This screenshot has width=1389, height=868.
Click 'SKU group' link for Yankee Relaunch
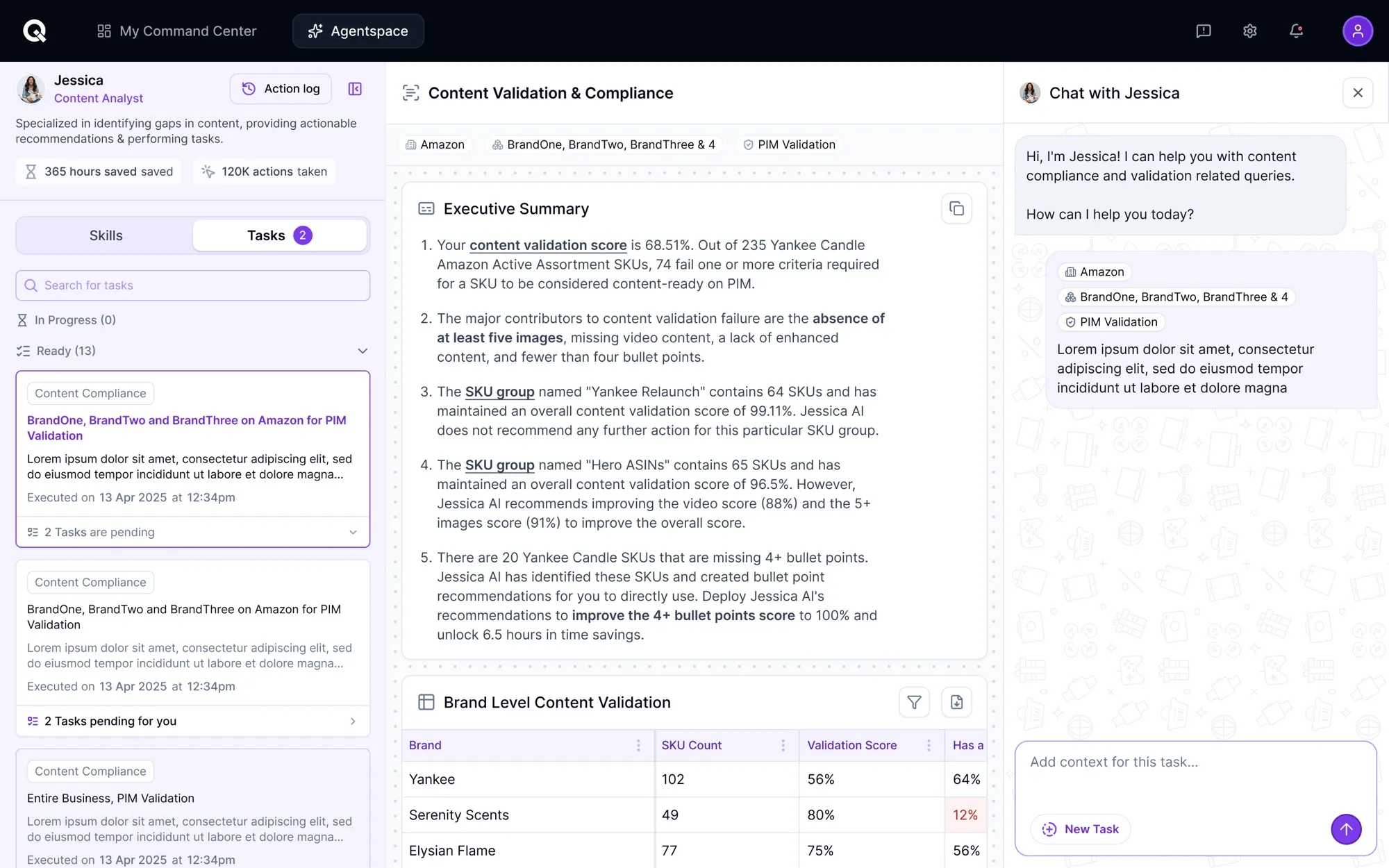coord(499,392)
